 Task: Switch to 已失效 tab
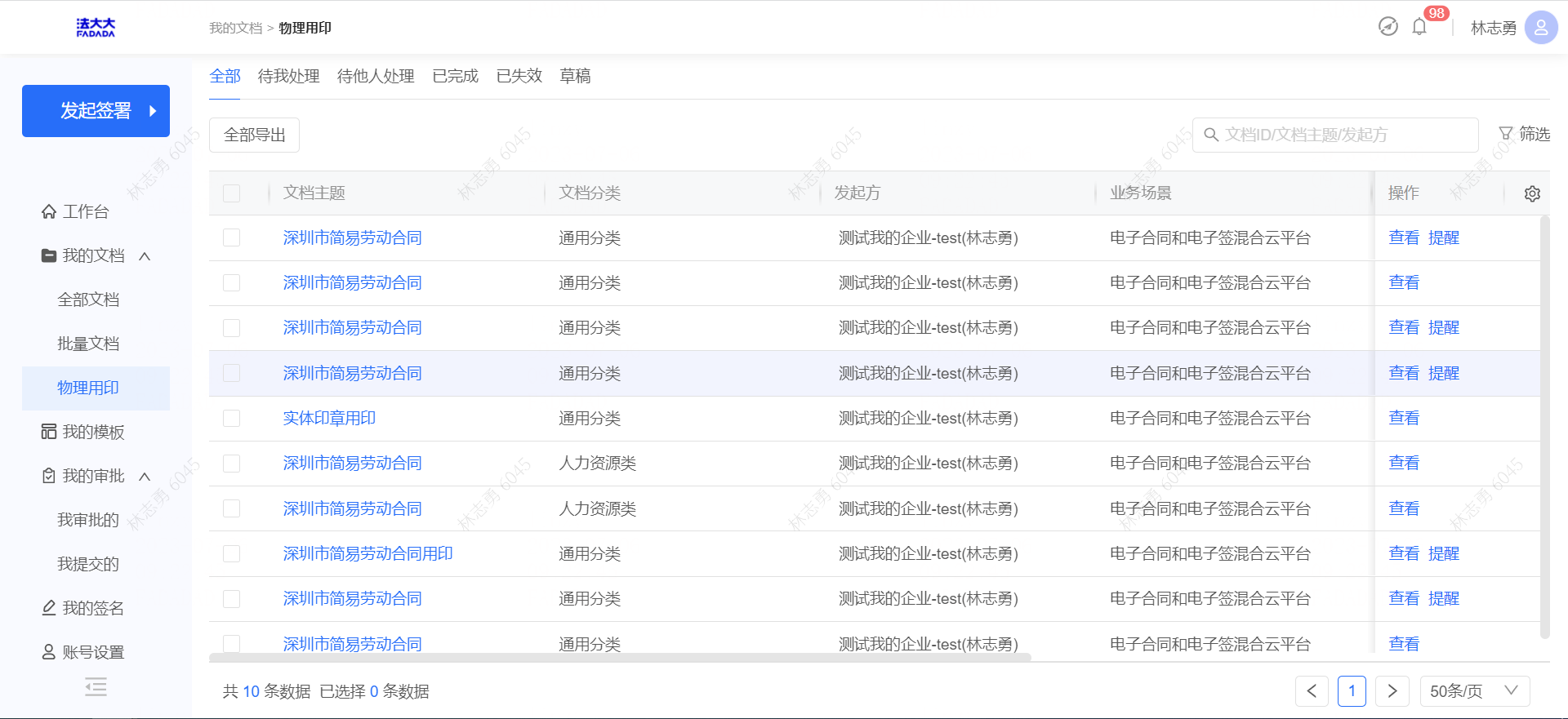(x=519, y=76)
